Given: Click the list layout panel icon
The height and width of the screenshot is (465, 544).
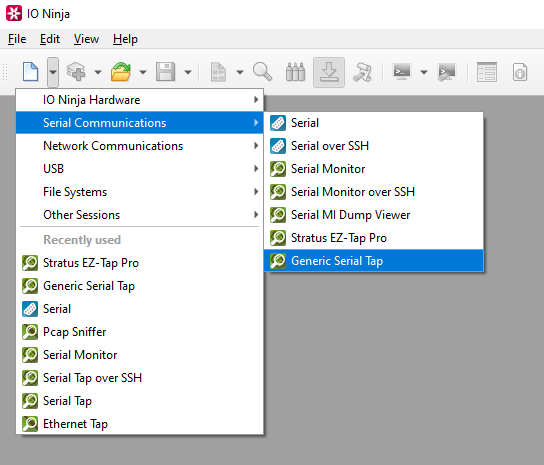Looking at the screenshot, I should pyautogui.click(x=486, y=72).
